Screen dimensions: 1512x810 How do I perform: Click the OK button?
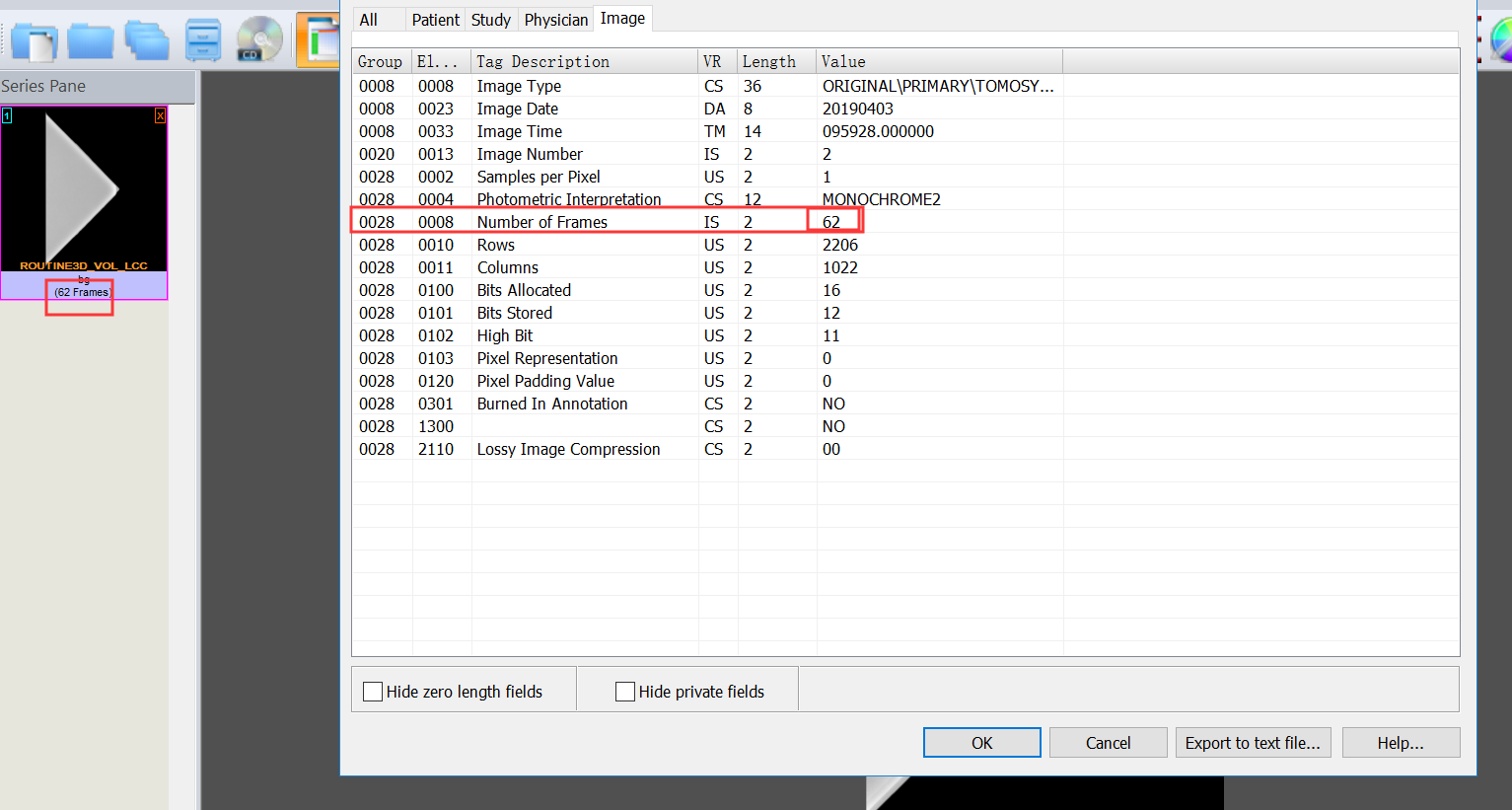point(982,743)
